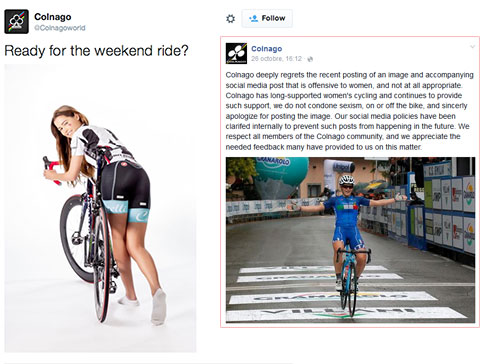Click the front bicycle wheel in the tweet photo
This screenshot has height=364, width=490.
point(102,265)
